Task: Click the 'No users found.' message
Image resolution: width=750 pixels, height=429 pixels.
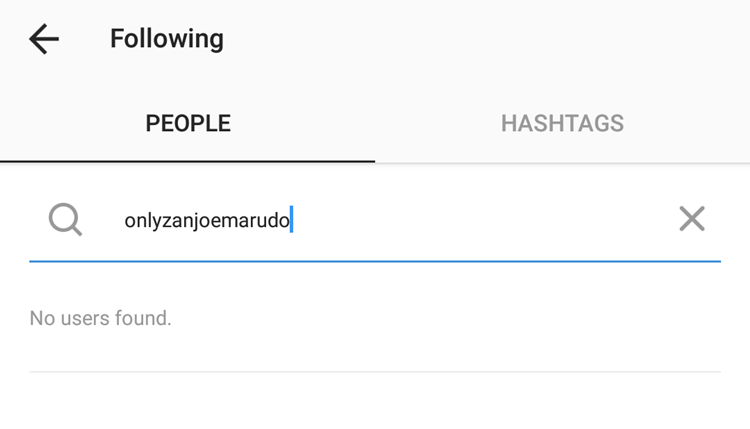Action: pyautogui.click(x=100, y=318)
